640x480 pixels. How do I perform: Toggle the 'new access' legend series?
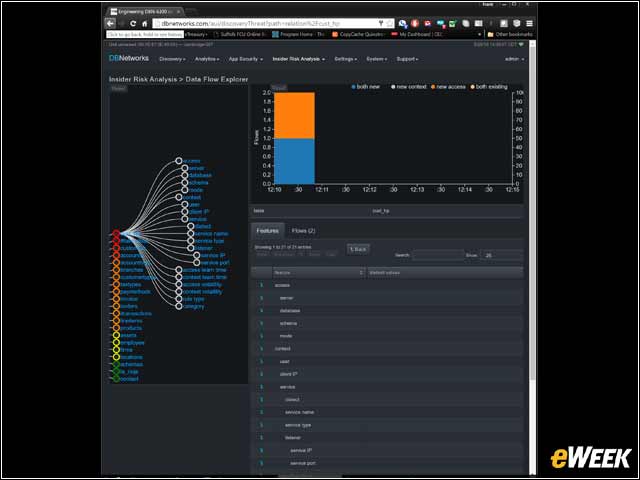point(448,87)
